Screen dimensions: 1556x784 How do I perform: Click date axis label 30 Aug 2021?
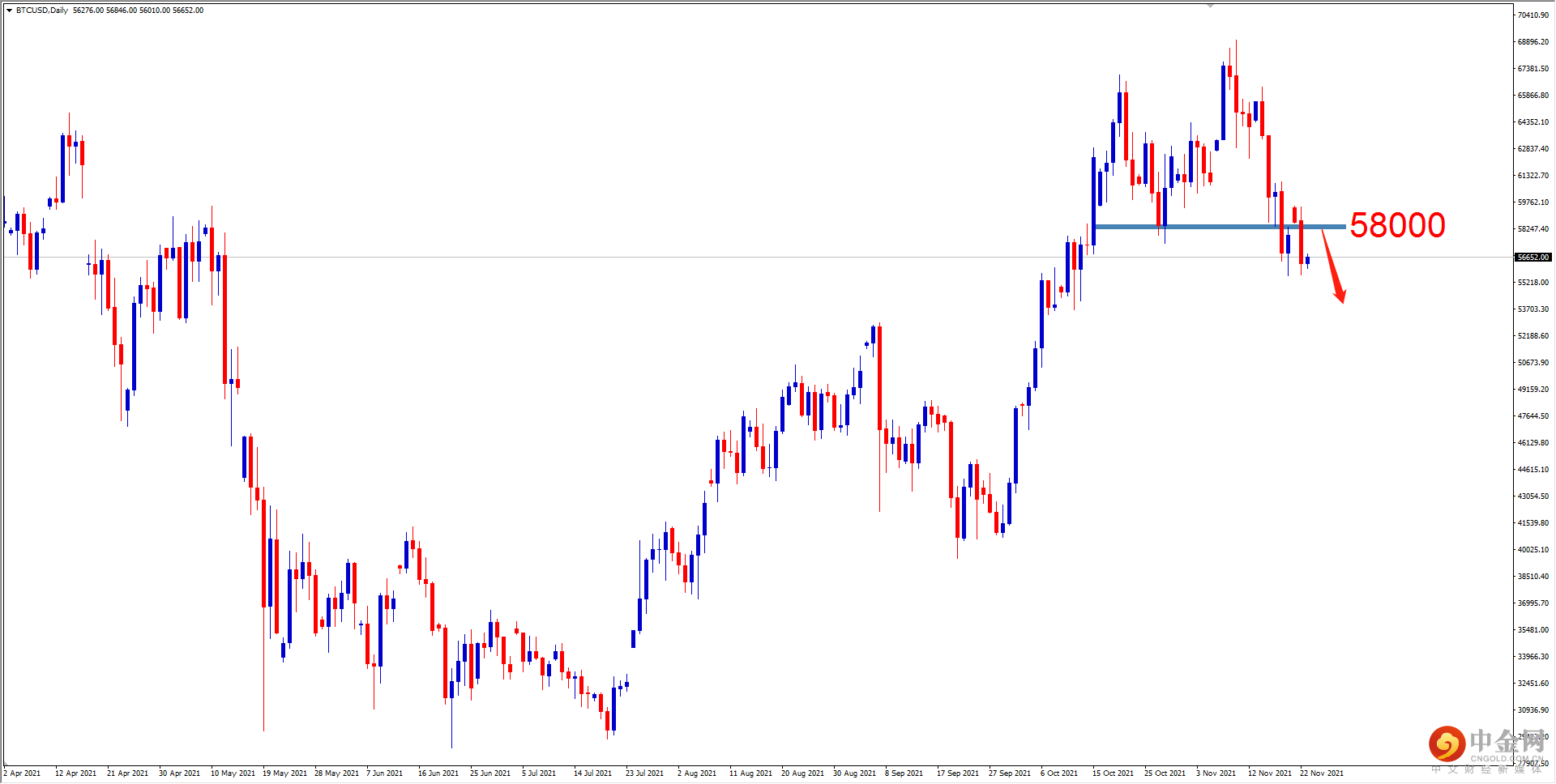click(854, 773)
